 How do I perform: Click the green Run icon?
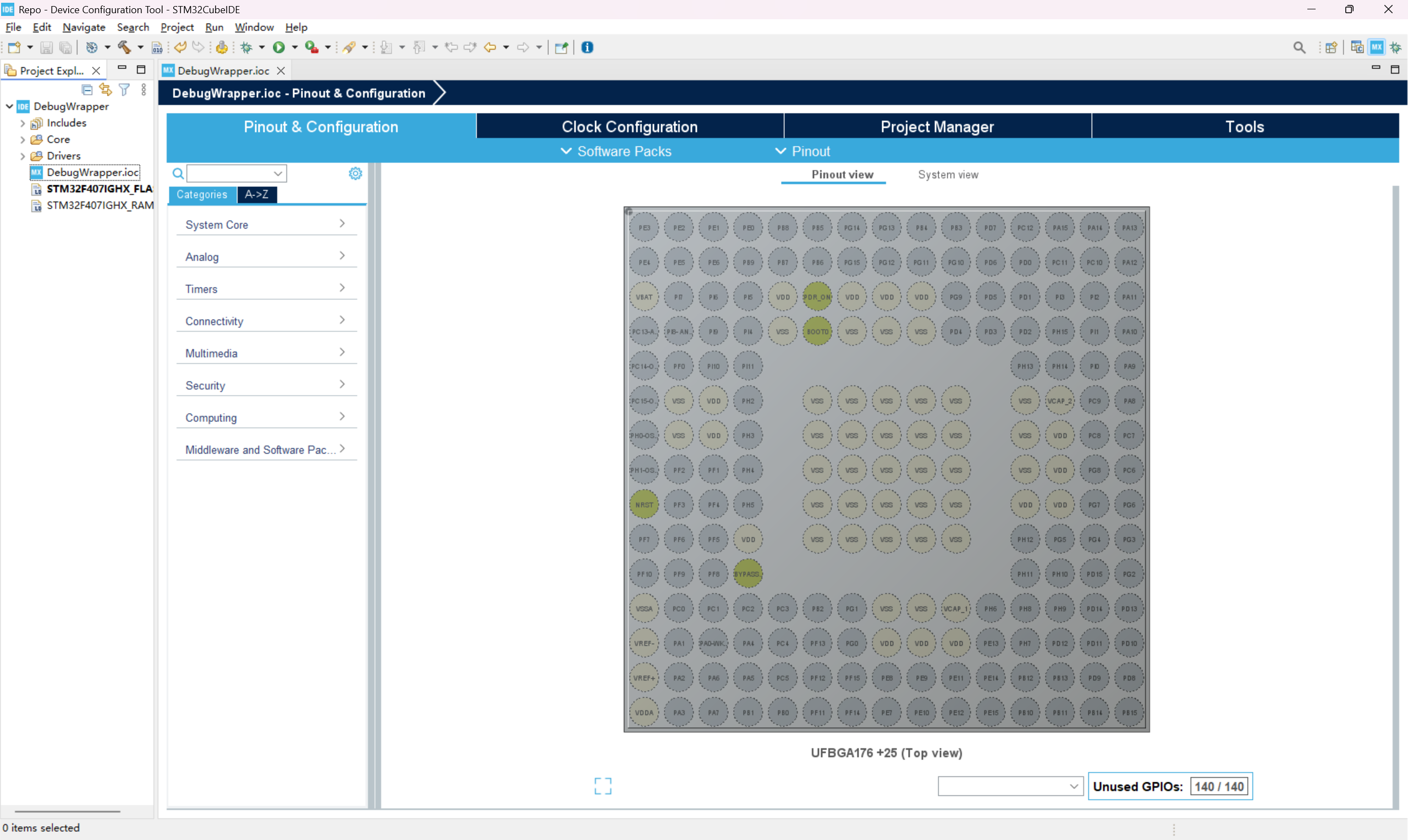(278, 47)
